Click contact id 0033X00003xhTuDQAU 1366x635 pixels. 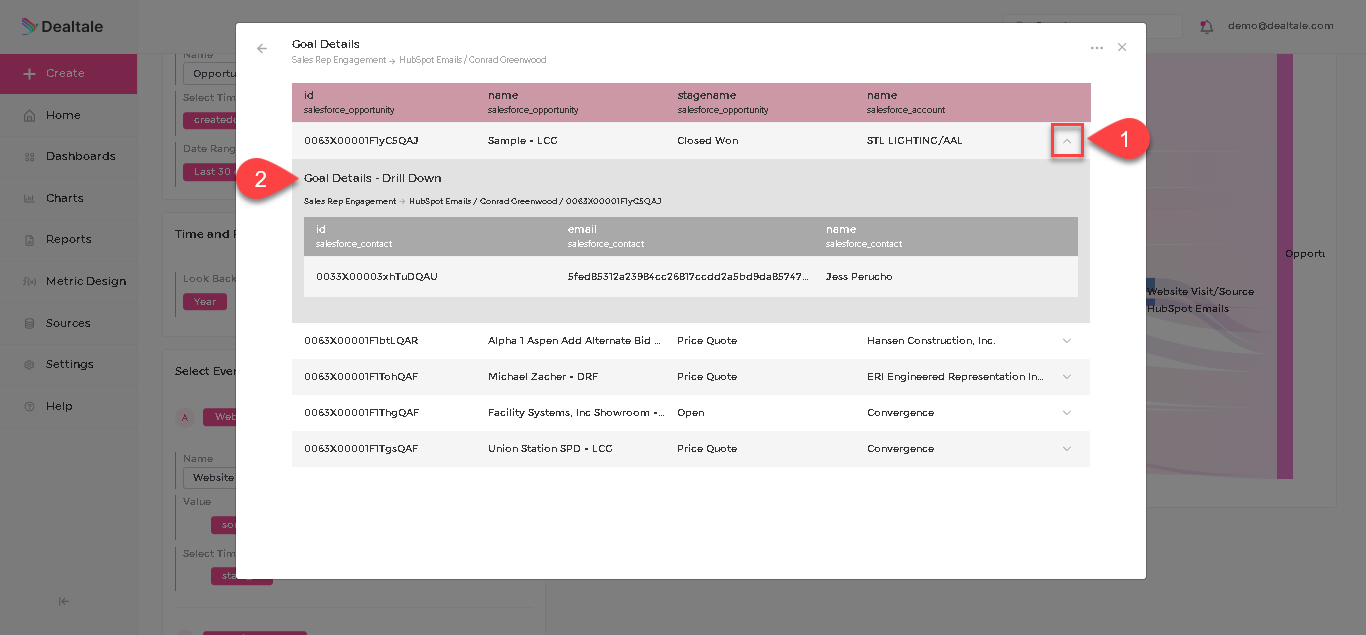[x=377, y=276]
